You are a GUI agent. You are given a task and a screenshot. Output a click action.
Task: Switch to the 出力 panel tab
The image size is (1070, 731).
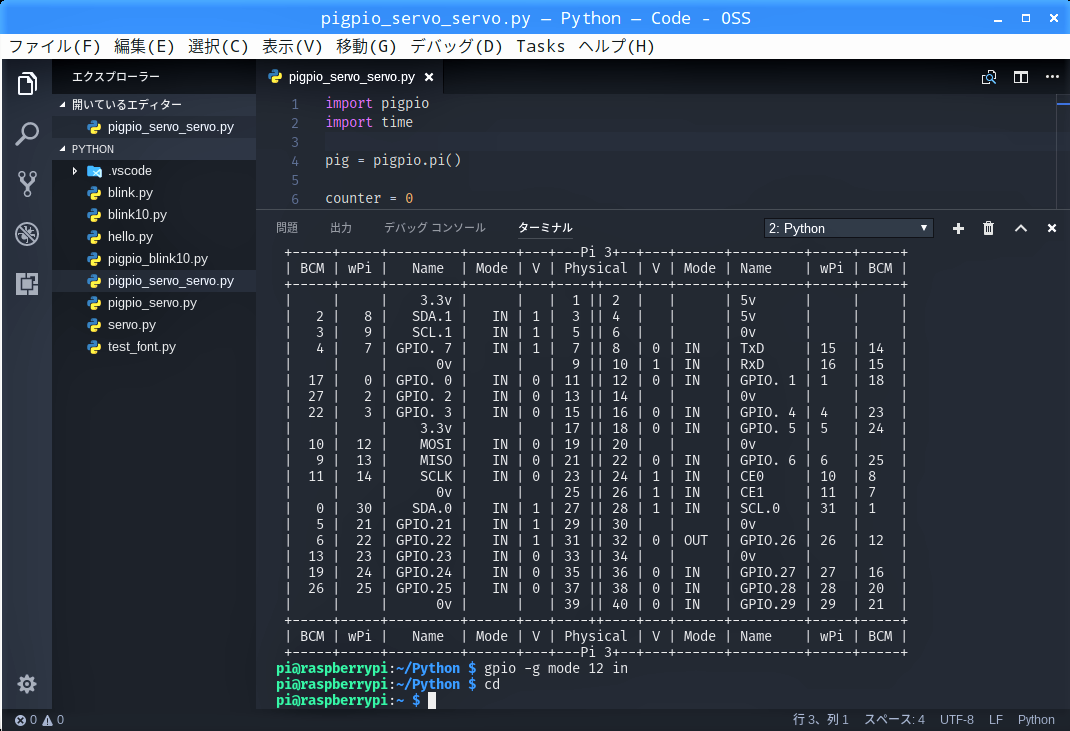click(341, 228)
